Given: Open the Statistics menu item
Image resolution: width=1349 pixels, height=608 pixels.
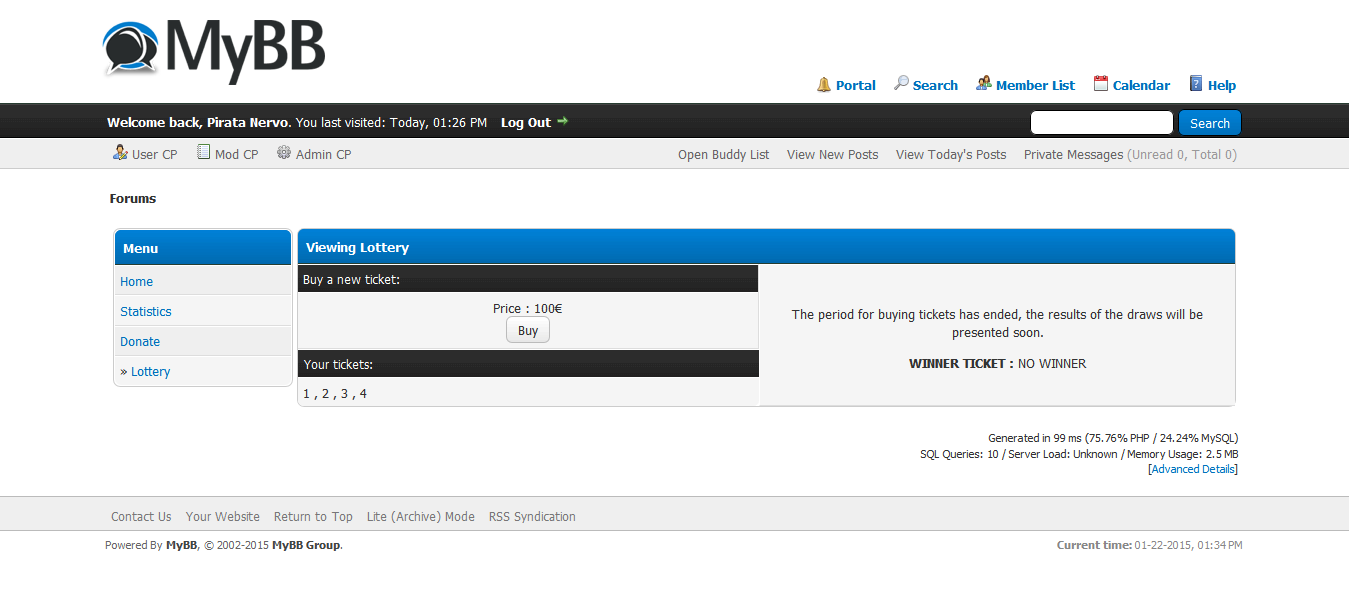Looking at the screenshot, I should click(146, 312).
